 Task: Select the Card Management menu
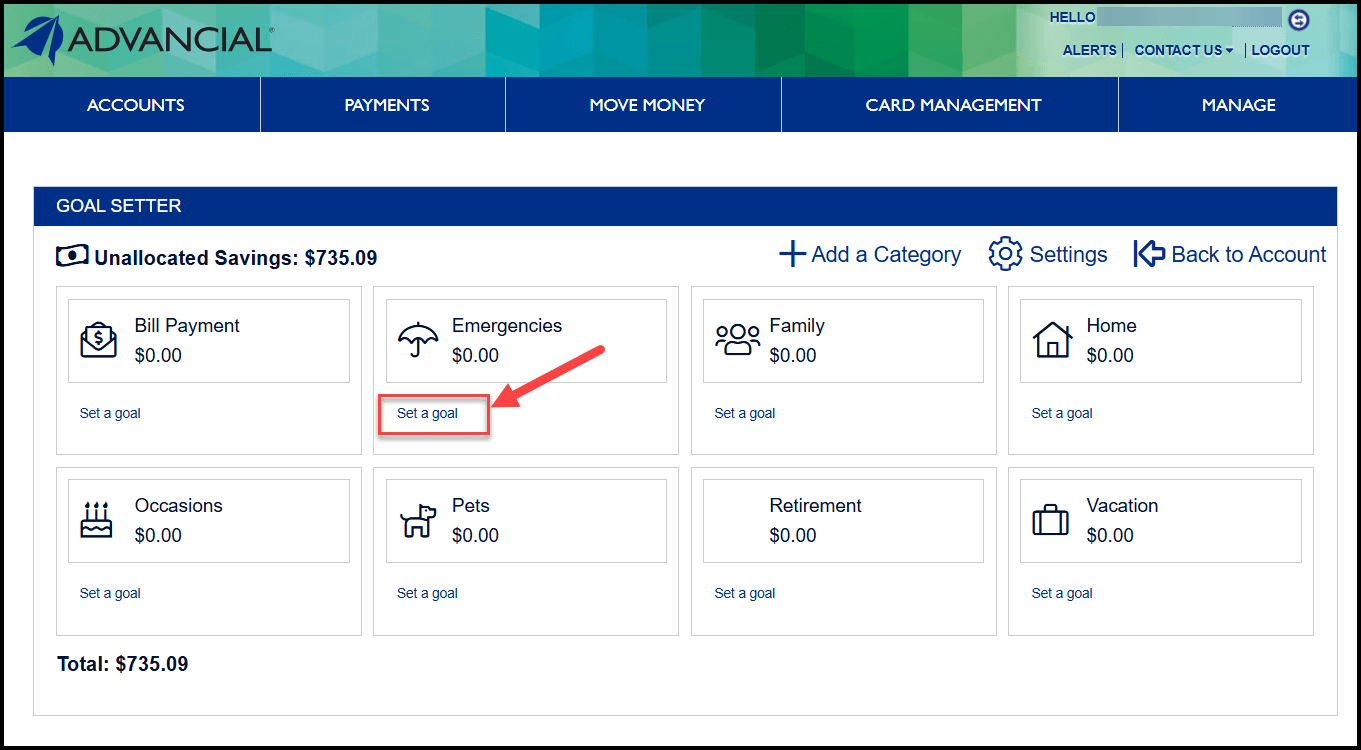(x=953, y=105)
